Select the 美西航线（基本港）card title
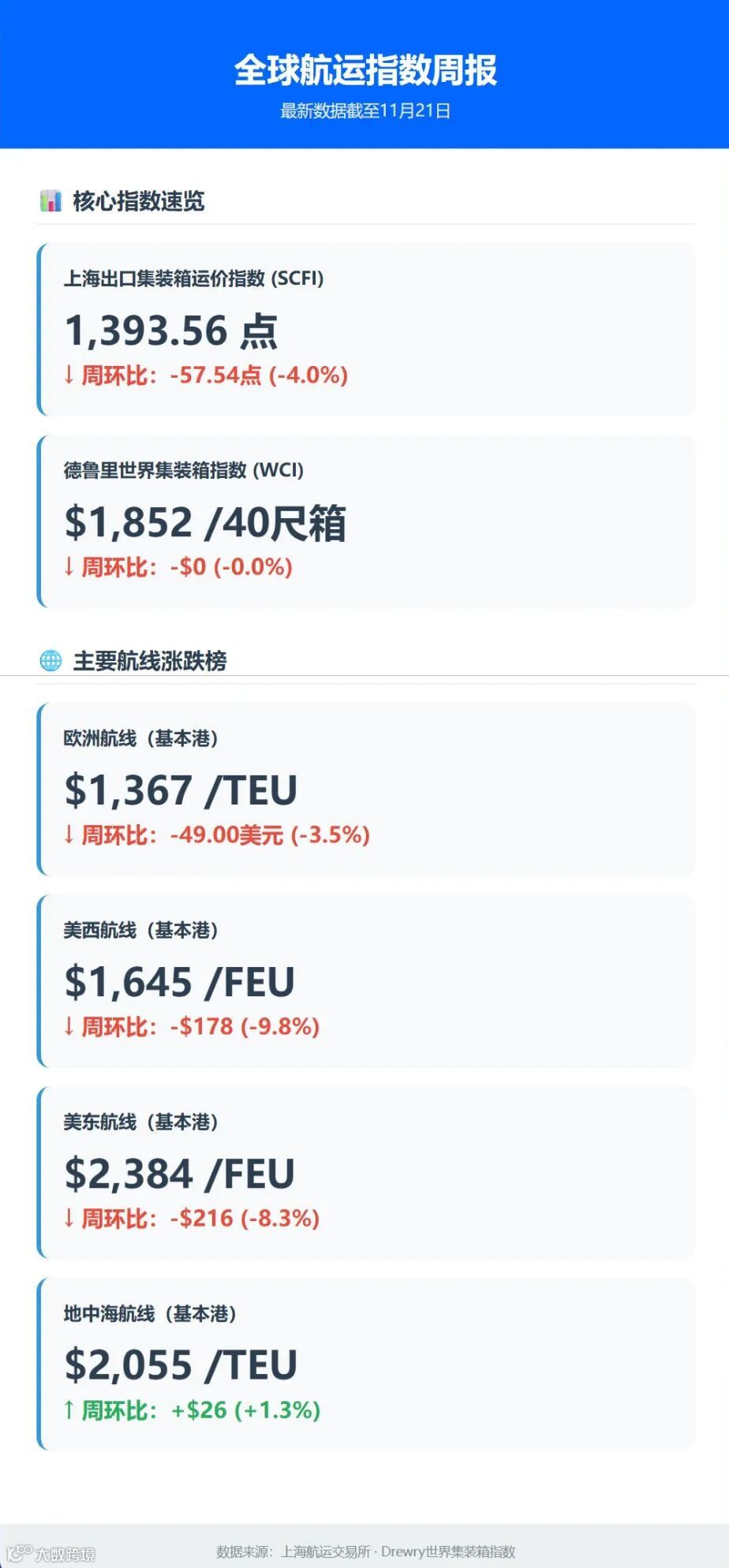Image resolution: width=729 pixels, height=1568 pixels. 140,930
